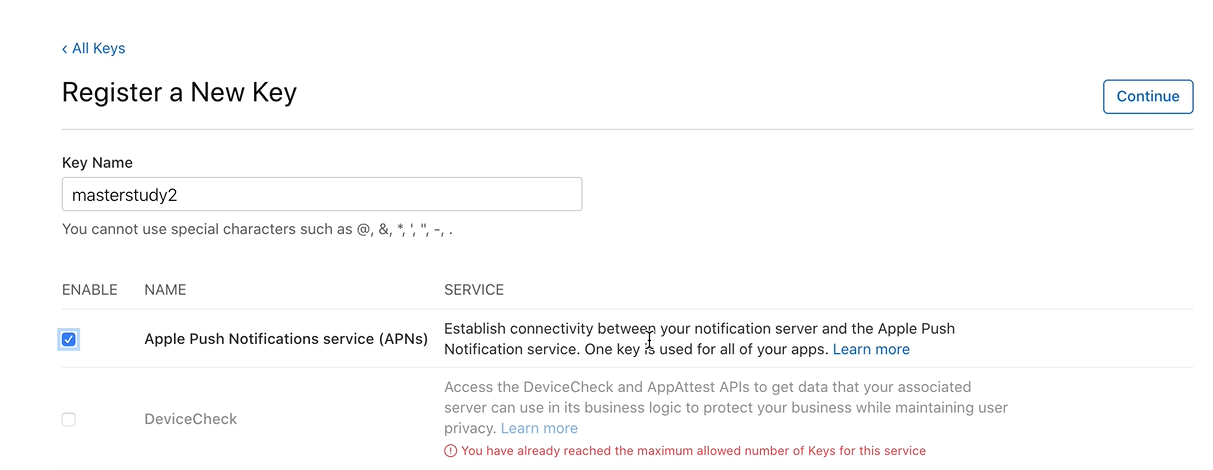
Task: Select the Apple Push Notifications service (APNs) name
Action: click(286, 340)
